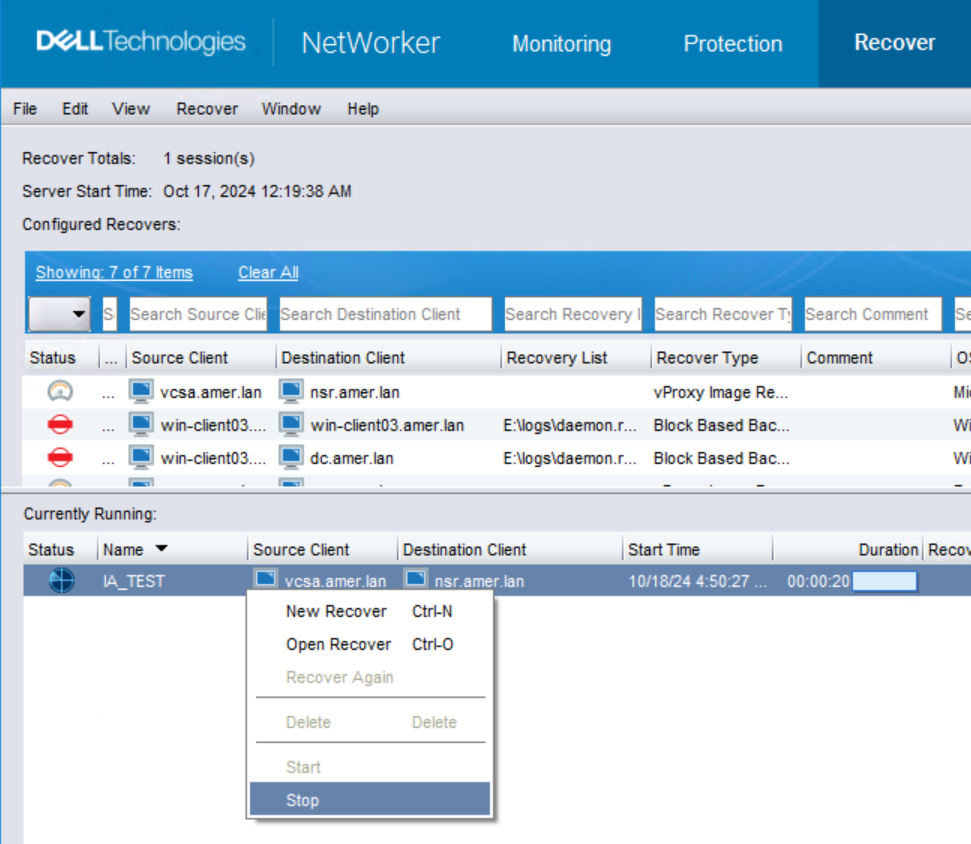Click the IA_TEST recovery progress bar

(884, 581)
